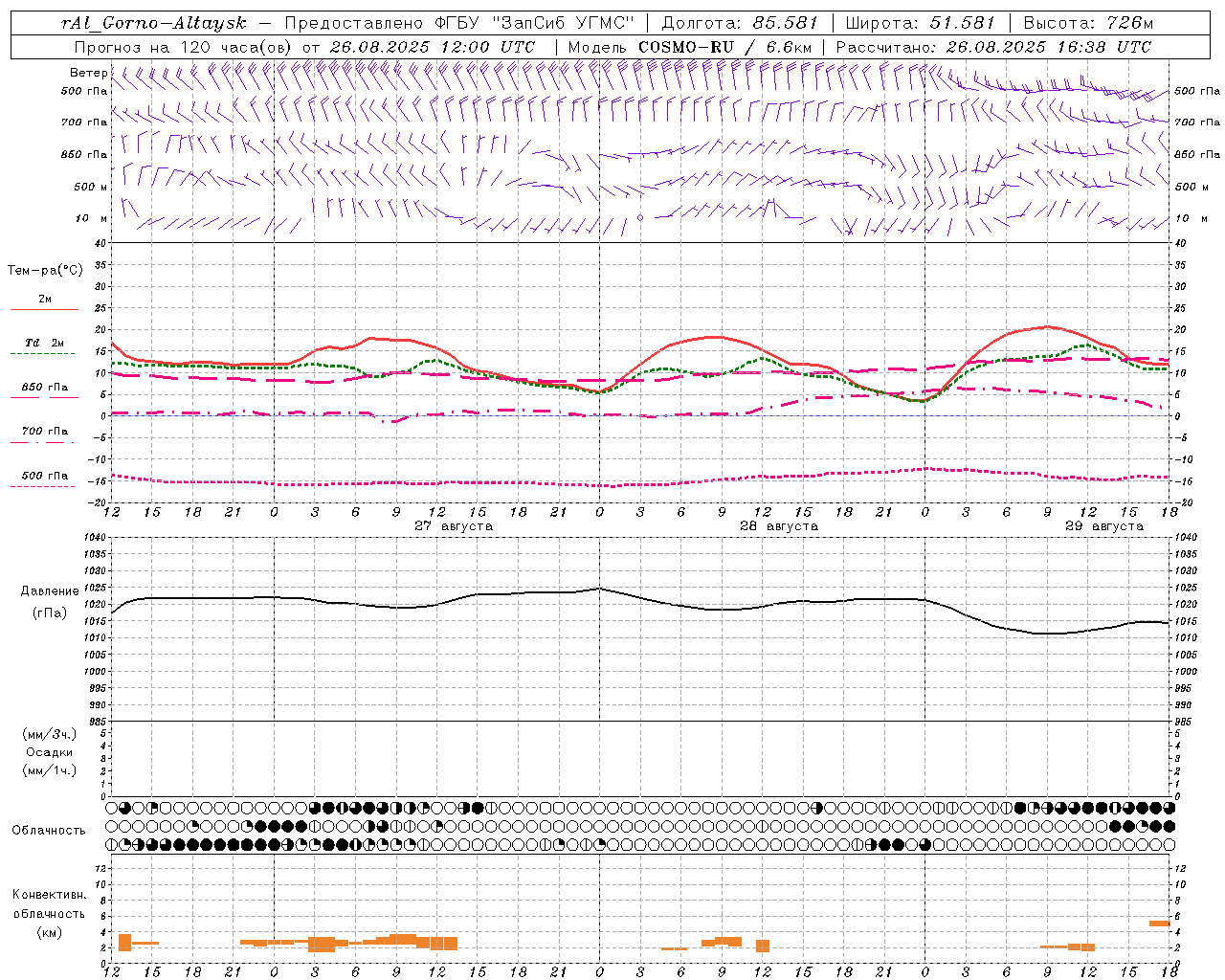Image resolution: width=1225 pixels, height=980 pixels.
Task: Click the (мм/1ч.) precipitation unit label
Action: pyautogui.click(x=50, y=770)
